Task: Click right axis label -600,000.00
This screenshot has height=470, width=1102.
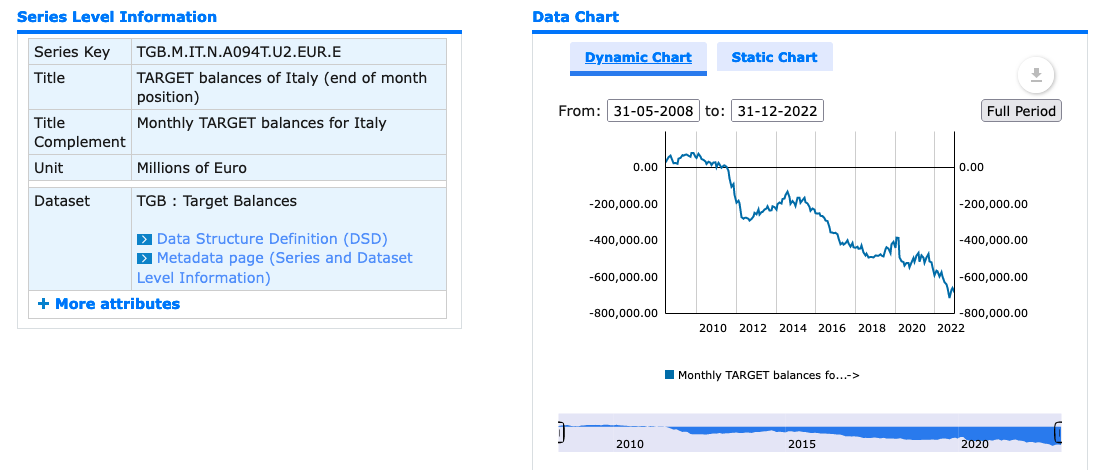Action: coord(994,277)
